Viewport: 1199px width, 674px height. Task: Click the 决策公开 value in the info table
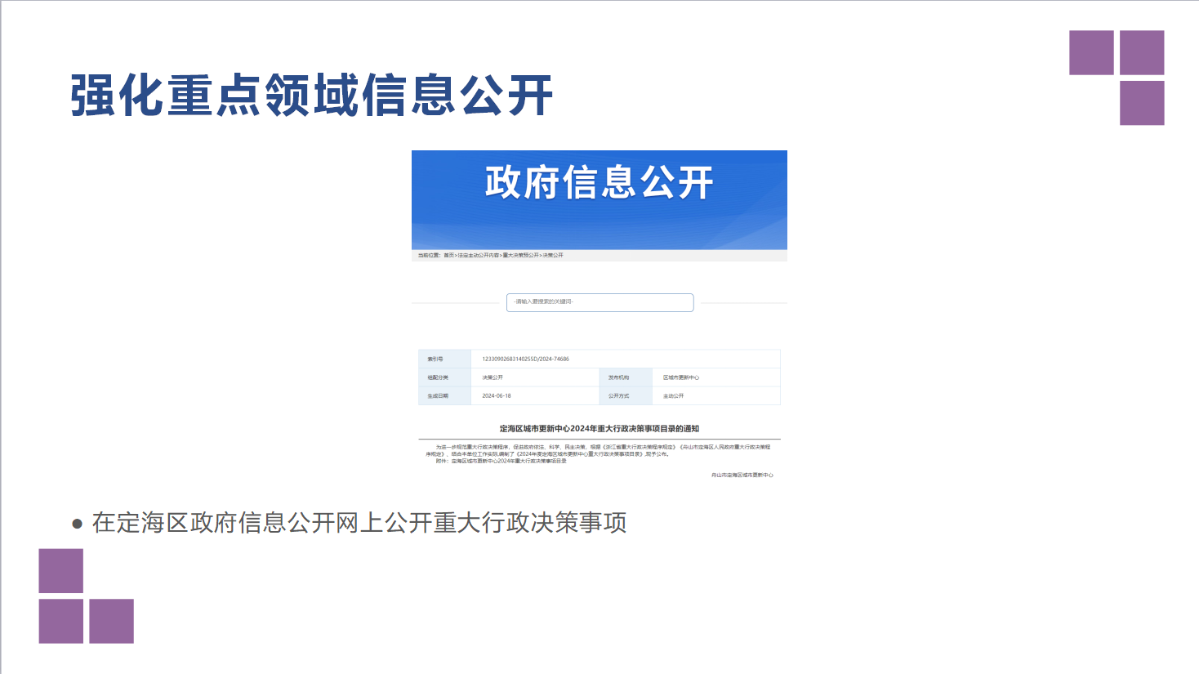(492, 378)
